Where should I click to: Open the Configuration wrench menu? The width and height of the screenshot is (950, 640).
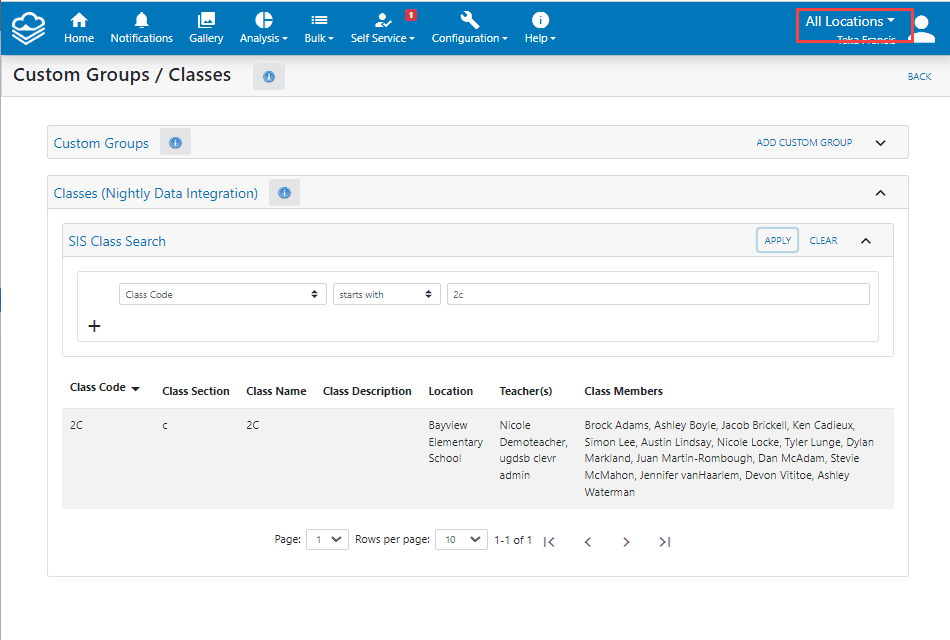(x=470, y=28)
